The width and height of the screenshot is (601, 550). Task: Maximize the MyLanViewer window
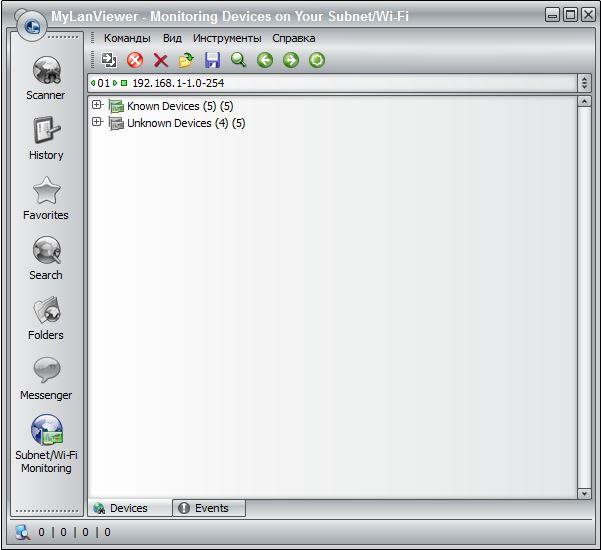coord(570,15)
